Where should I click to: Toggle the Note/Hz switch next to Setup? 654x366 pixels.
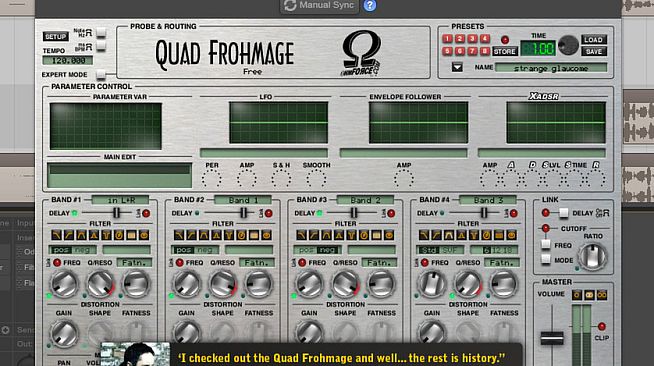click(x=101, y=33)
